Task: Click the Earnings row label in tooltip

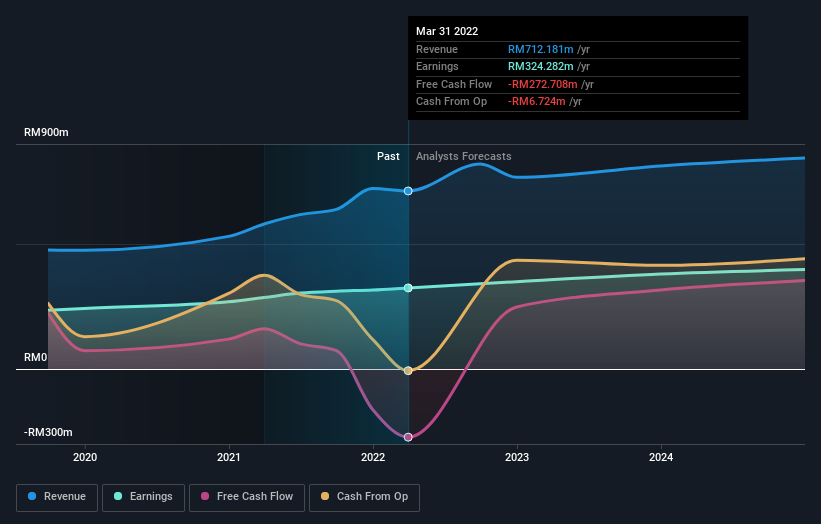Action: [x=437, y=66]
